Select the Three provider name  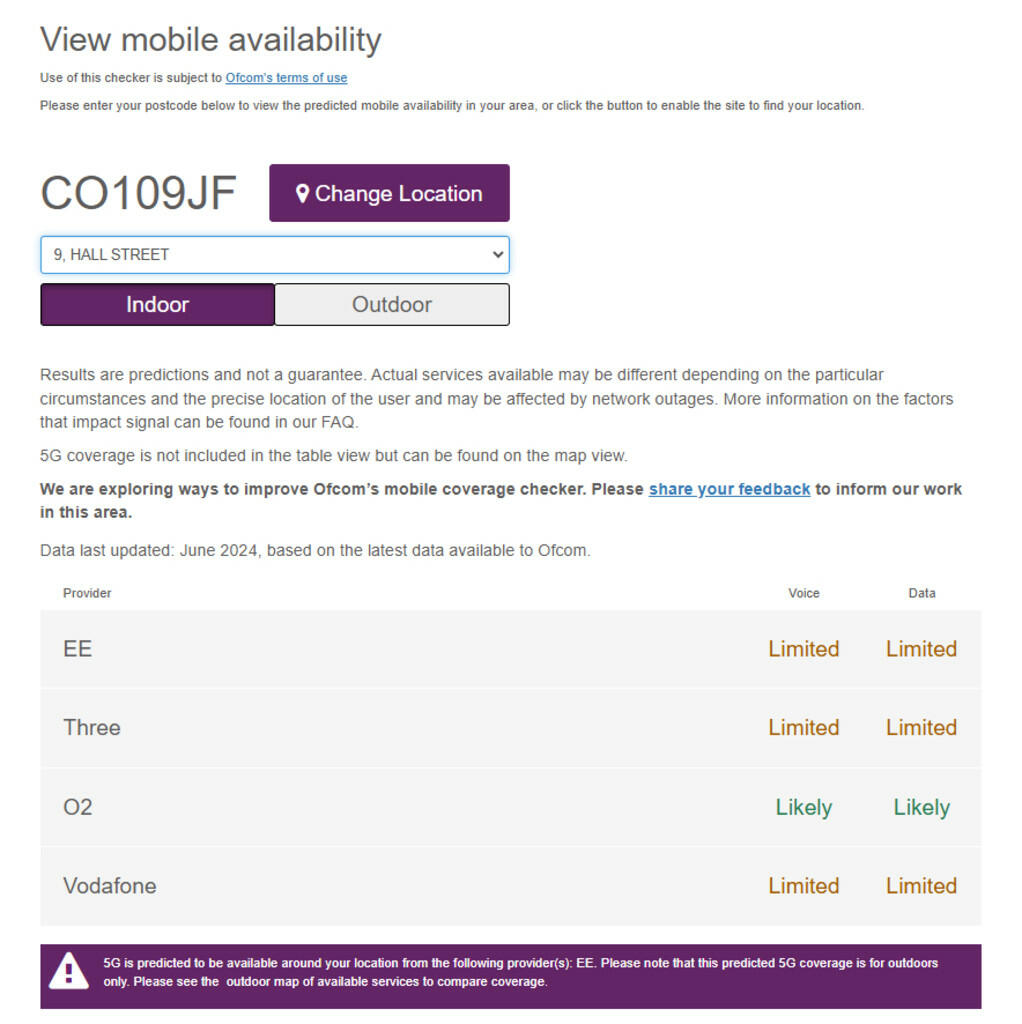[x=91, y=727]
